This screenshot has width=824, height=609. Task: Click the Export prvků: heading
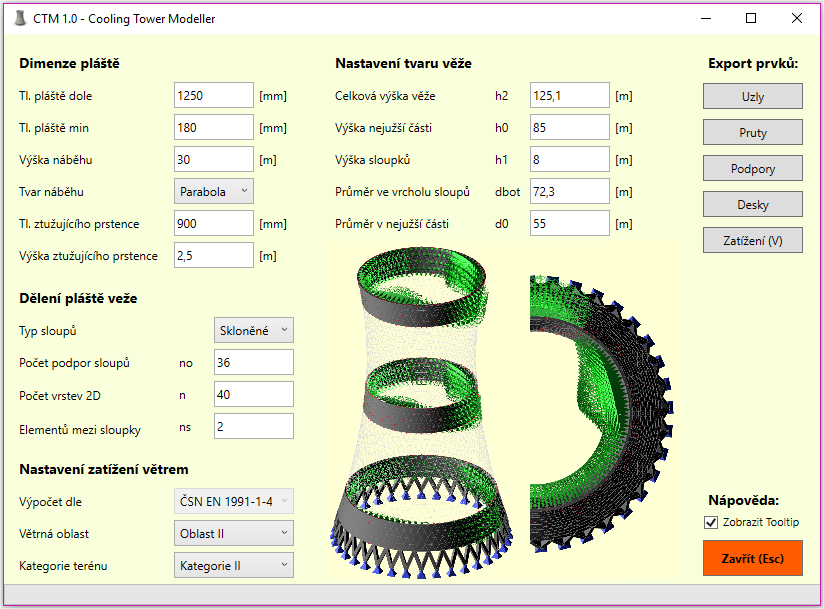(x=753, y=64)
